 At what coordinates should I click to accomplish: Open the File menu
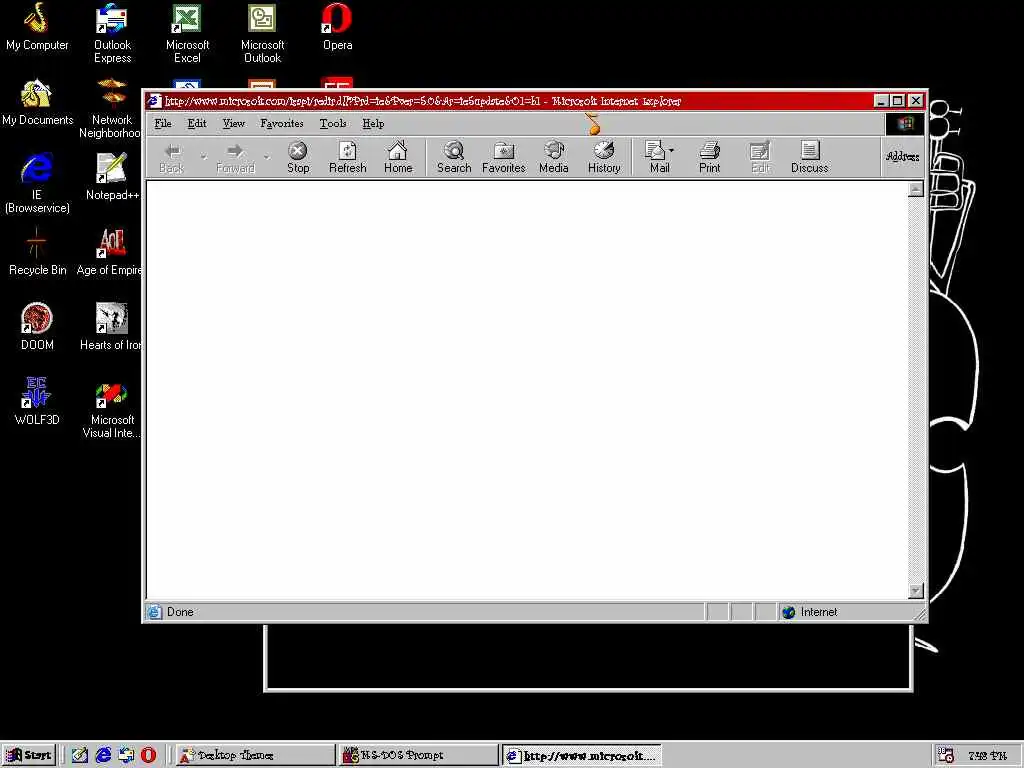(x=163, y=123)
